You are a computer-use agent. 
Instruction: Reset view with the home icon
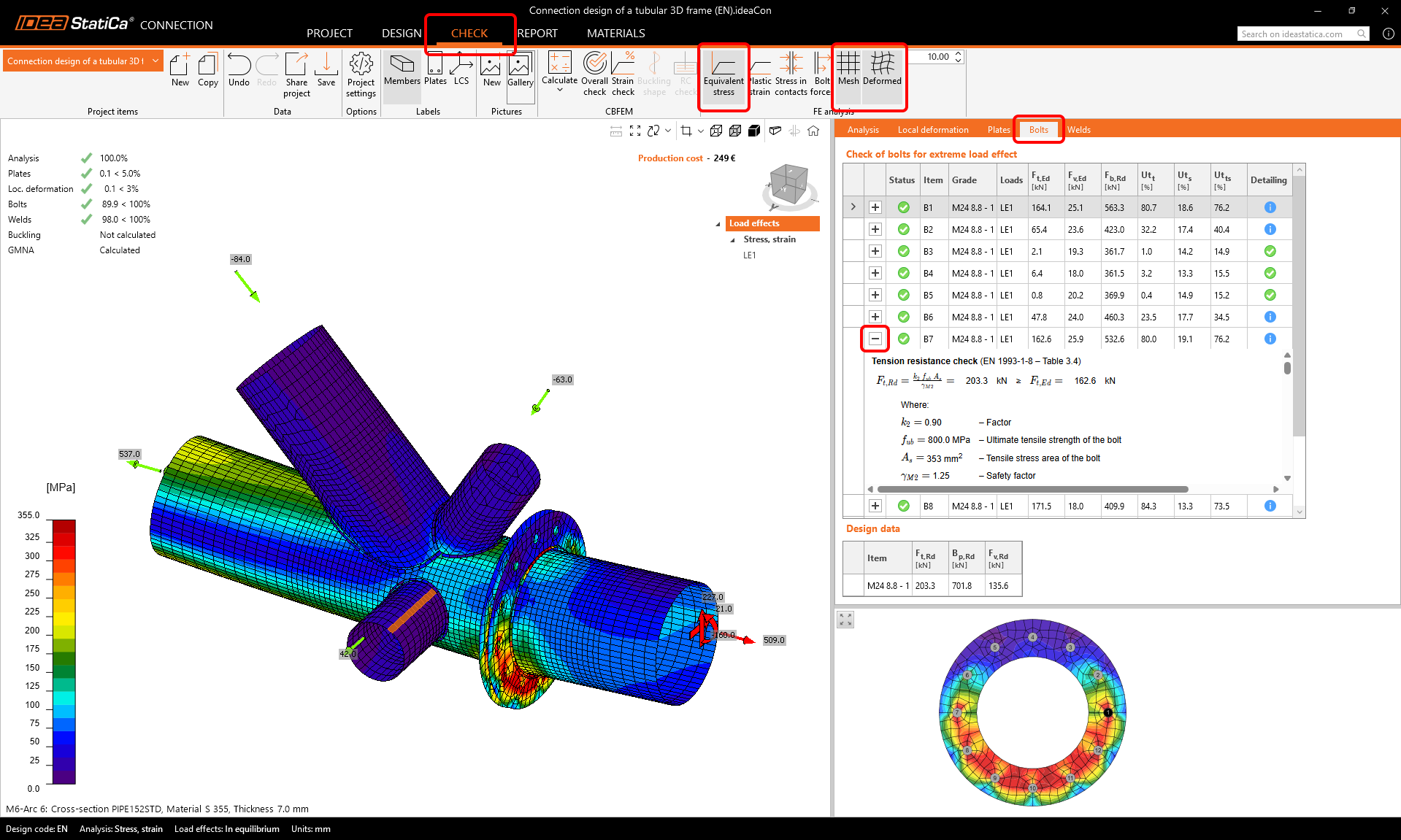tap(813, 131)
